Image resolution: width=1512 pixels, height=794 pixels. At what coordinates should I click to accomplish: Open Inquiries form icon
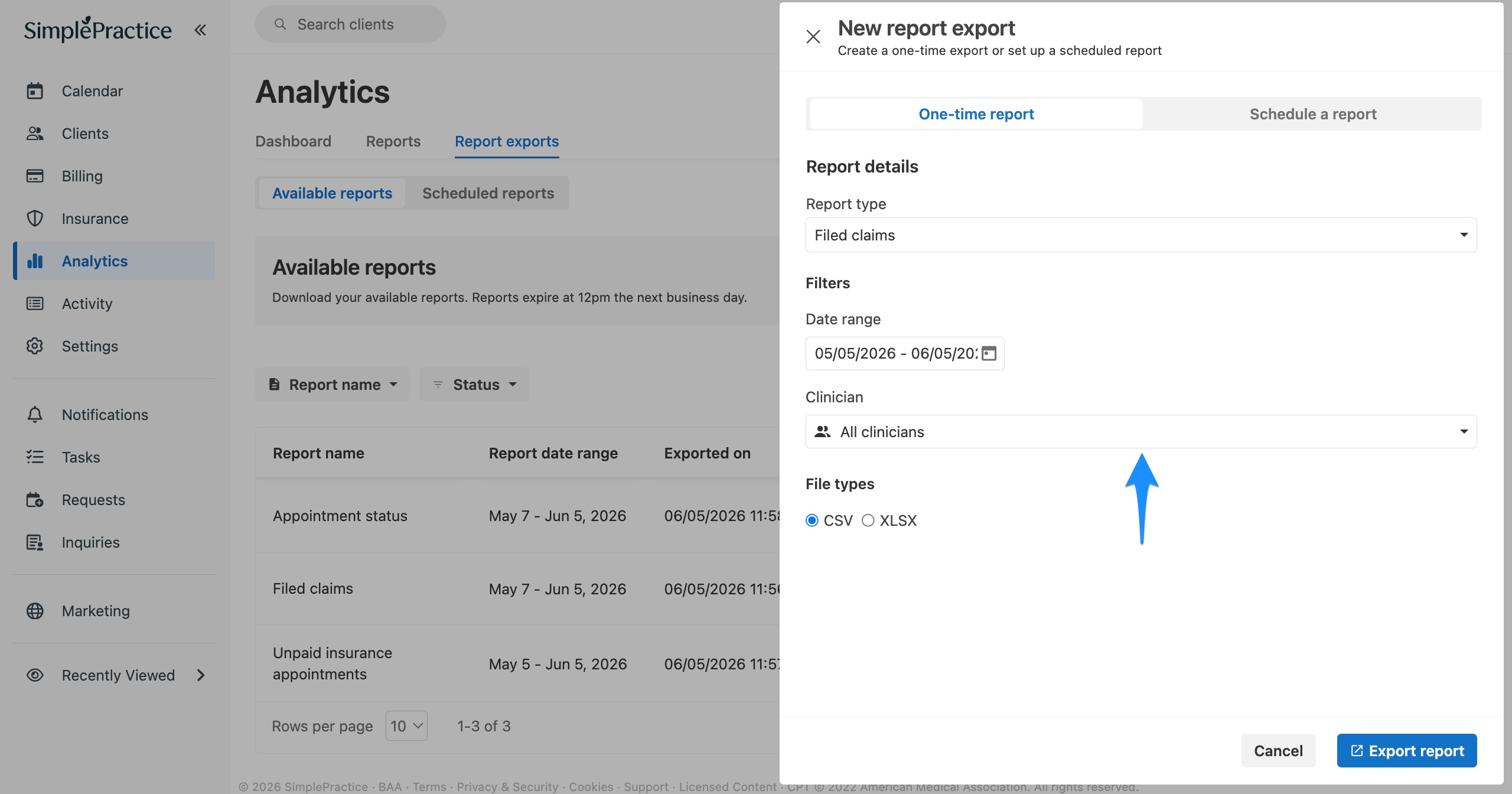[x=35, y=542]
